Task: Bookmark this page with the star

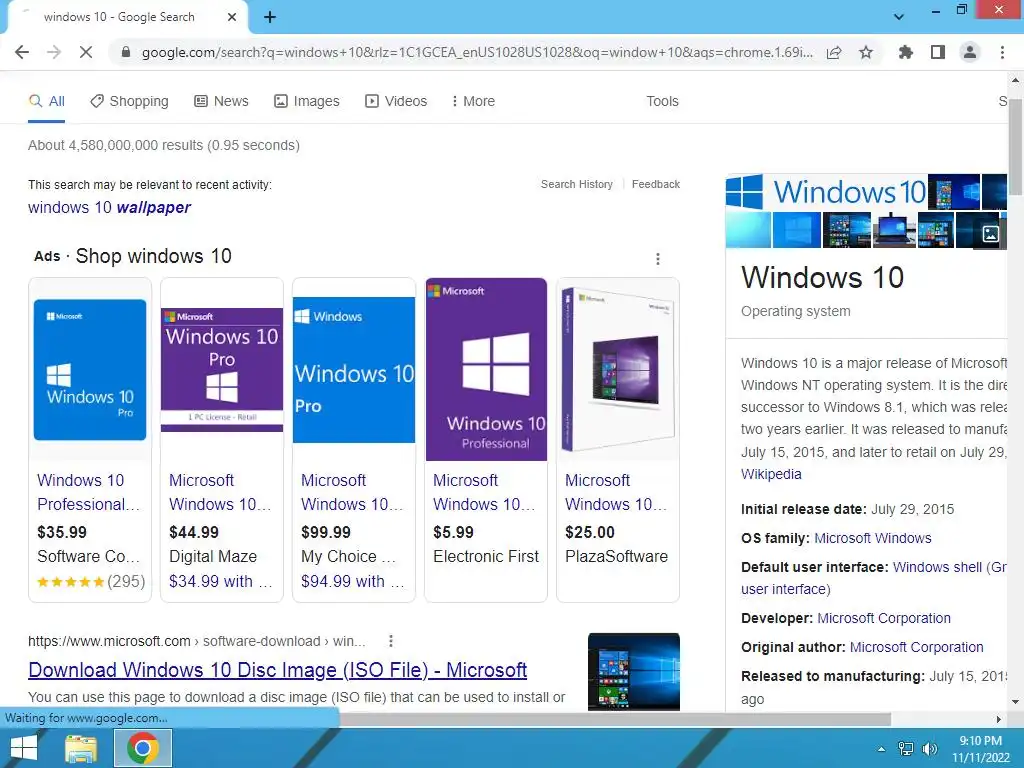Action: [866, 52]
